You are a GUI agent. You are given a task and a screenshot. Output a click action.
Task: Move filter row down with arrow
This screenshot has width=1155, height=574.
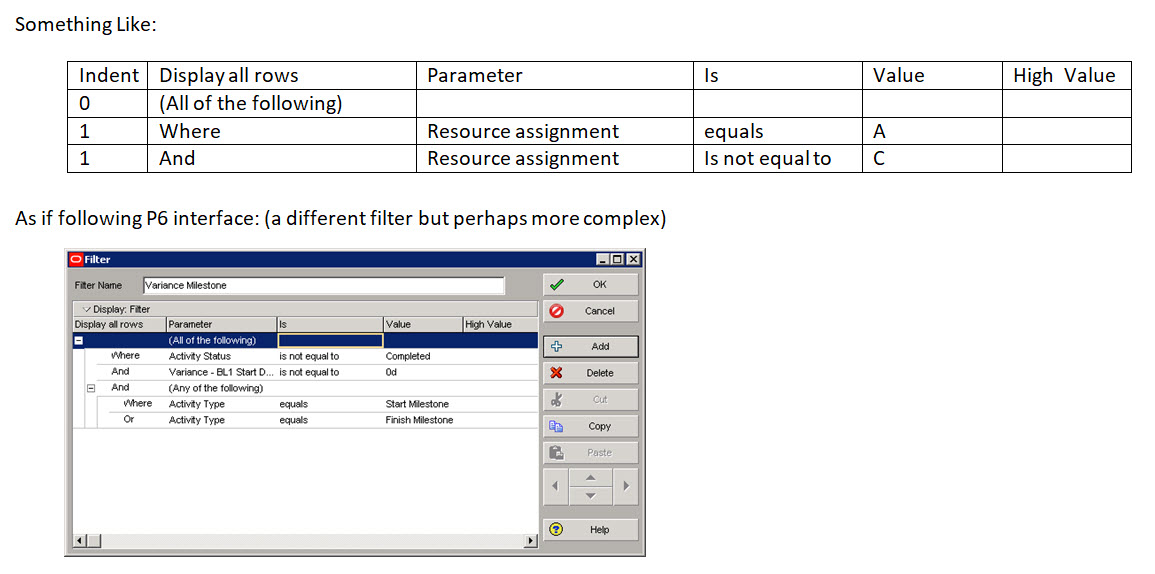pos(591,495)
